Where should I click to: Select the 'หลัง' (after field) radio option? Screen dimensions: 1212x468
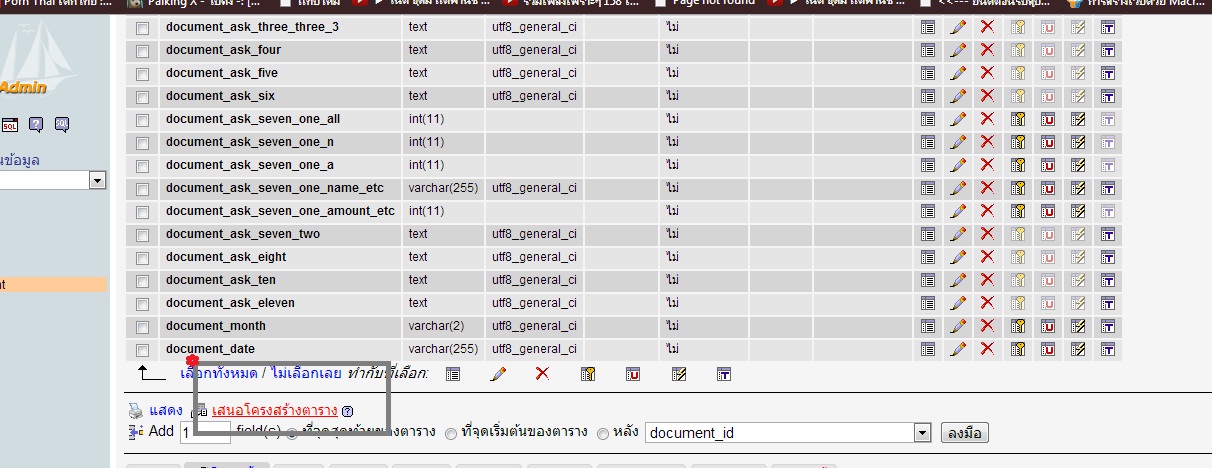(x=602, y=434)
